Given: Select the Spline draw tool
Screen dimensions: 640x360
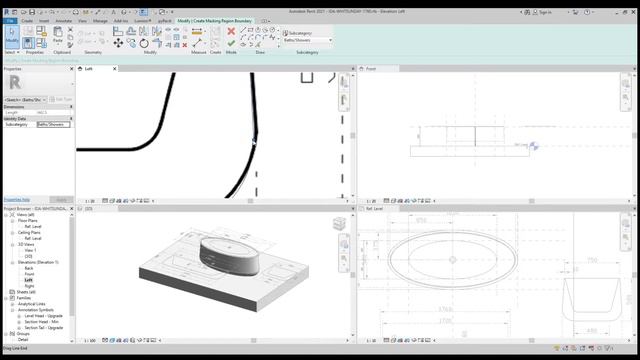Looking at the screenshot, I should point(272,37).
